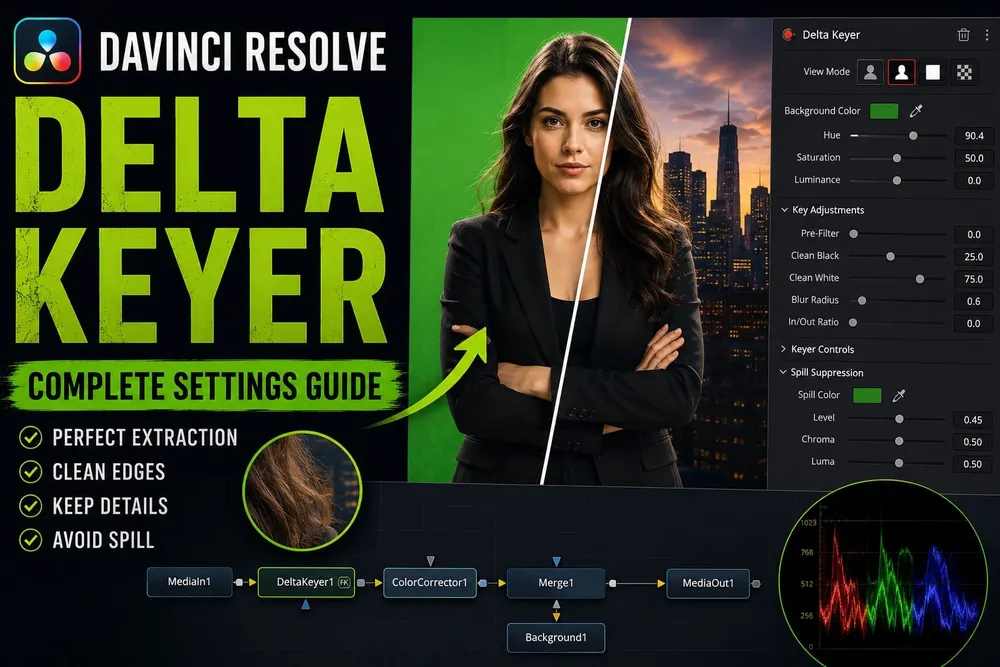
Task: Click the MediaIn1 node output port
Action: [239, 582]
